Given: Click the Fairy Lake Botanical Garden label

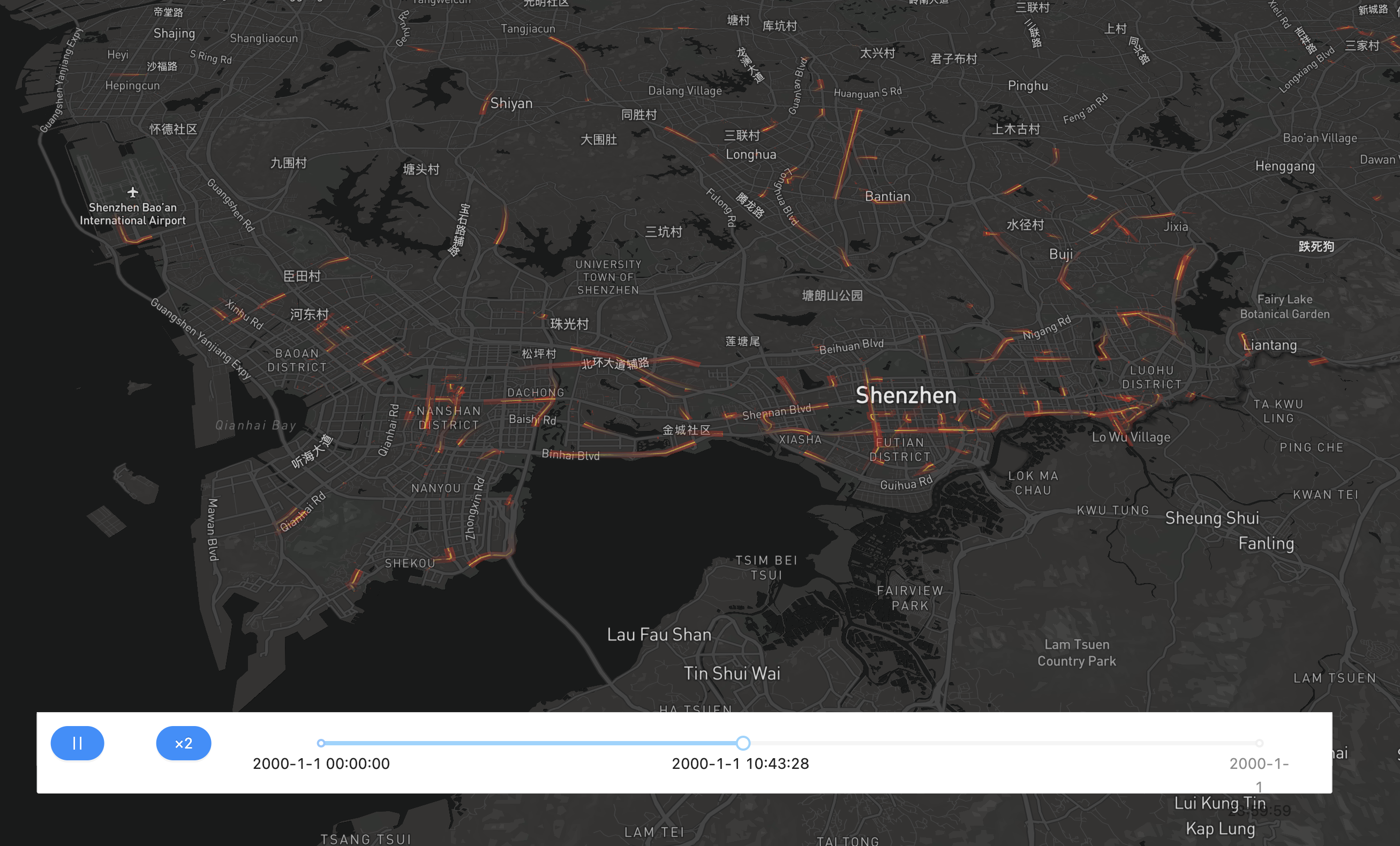Looking at the screenshot, I should point(1284,306).
